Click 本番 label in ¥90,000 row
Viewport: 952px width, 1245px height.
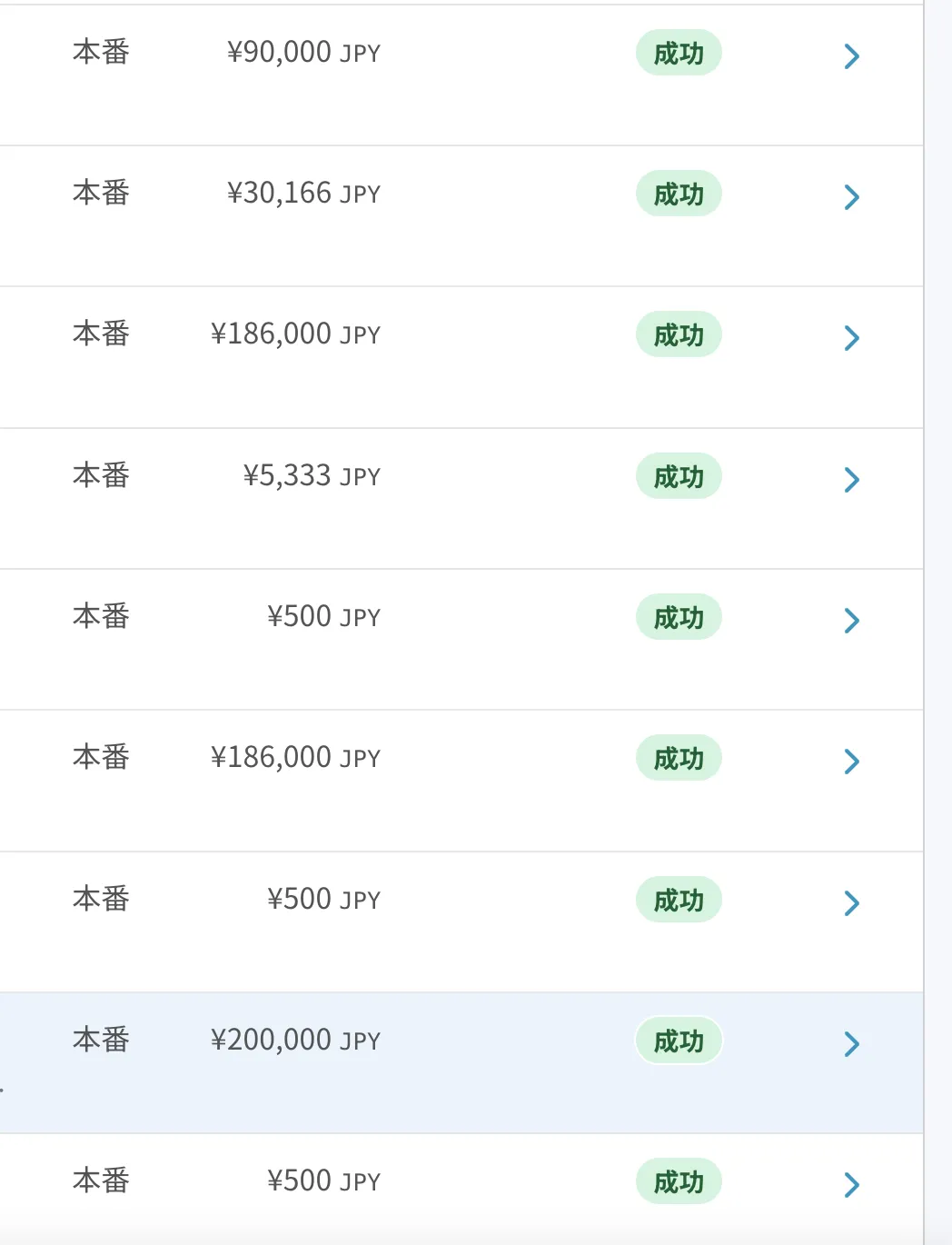[x=101, y=52]
